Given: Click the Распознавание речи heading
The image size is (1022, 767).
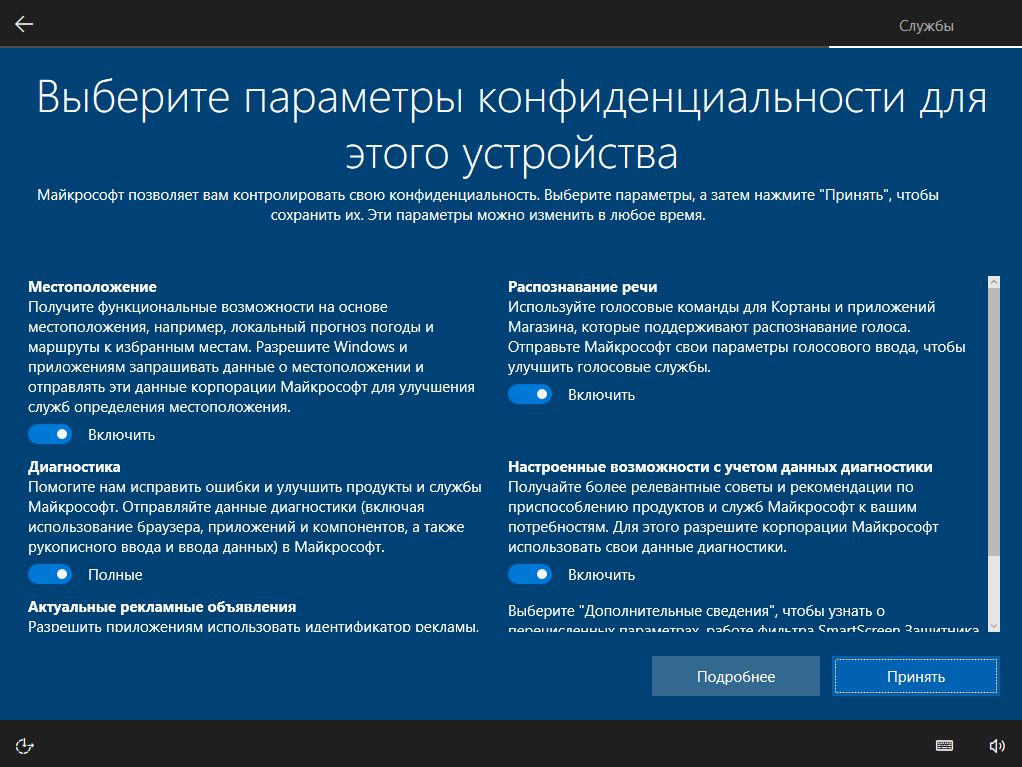Looking at the screenshot, I should tap(583, 287).
